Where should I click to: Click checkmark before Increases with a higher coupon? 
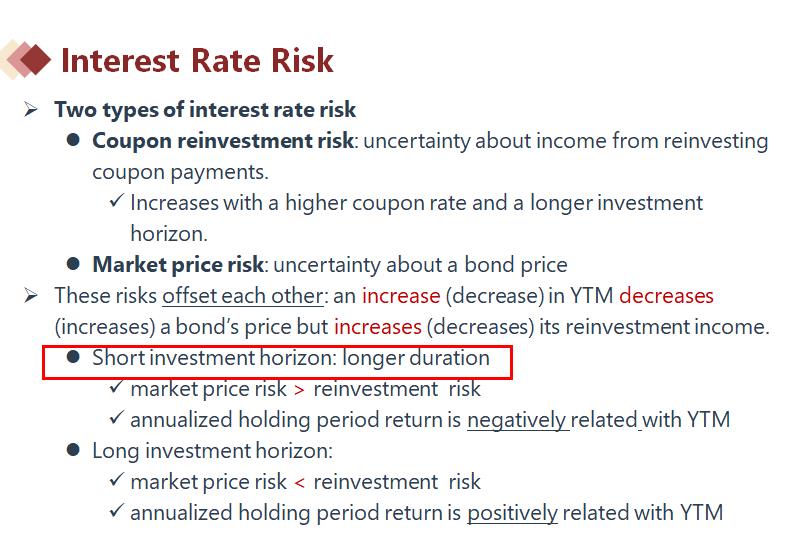pos(116,201)
